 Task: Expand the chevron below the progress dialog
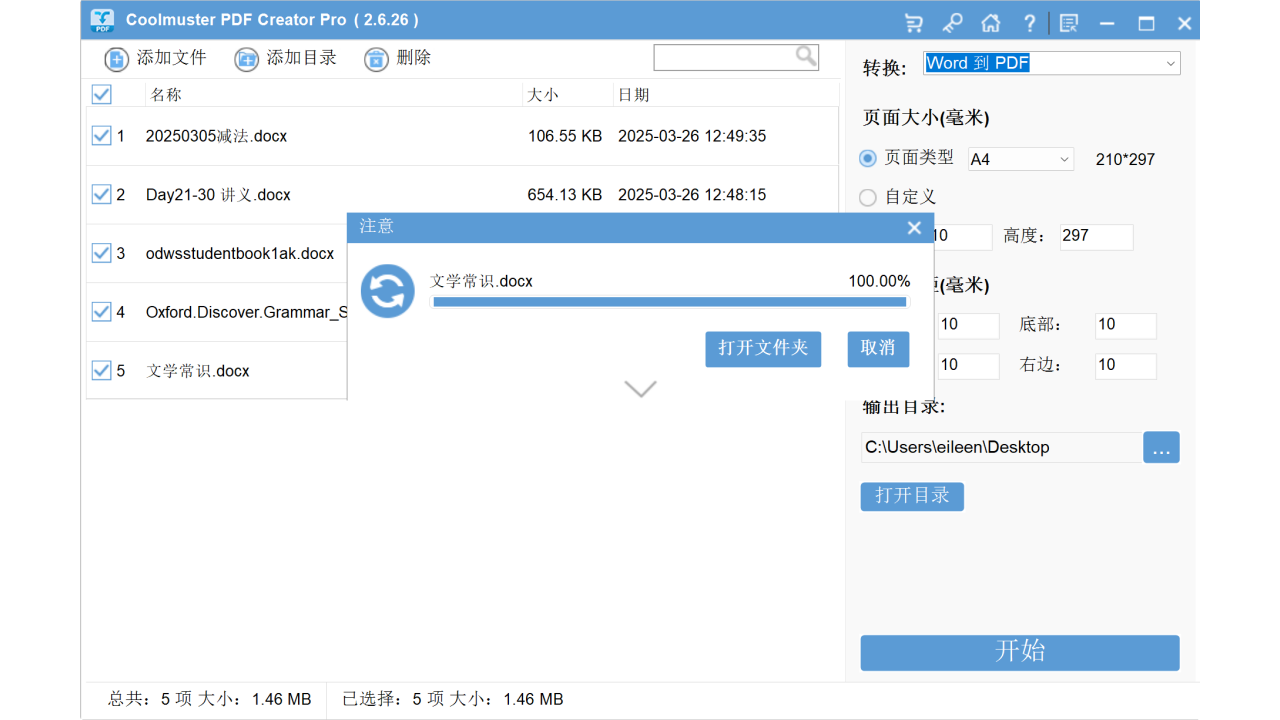(x=639, y=388)
